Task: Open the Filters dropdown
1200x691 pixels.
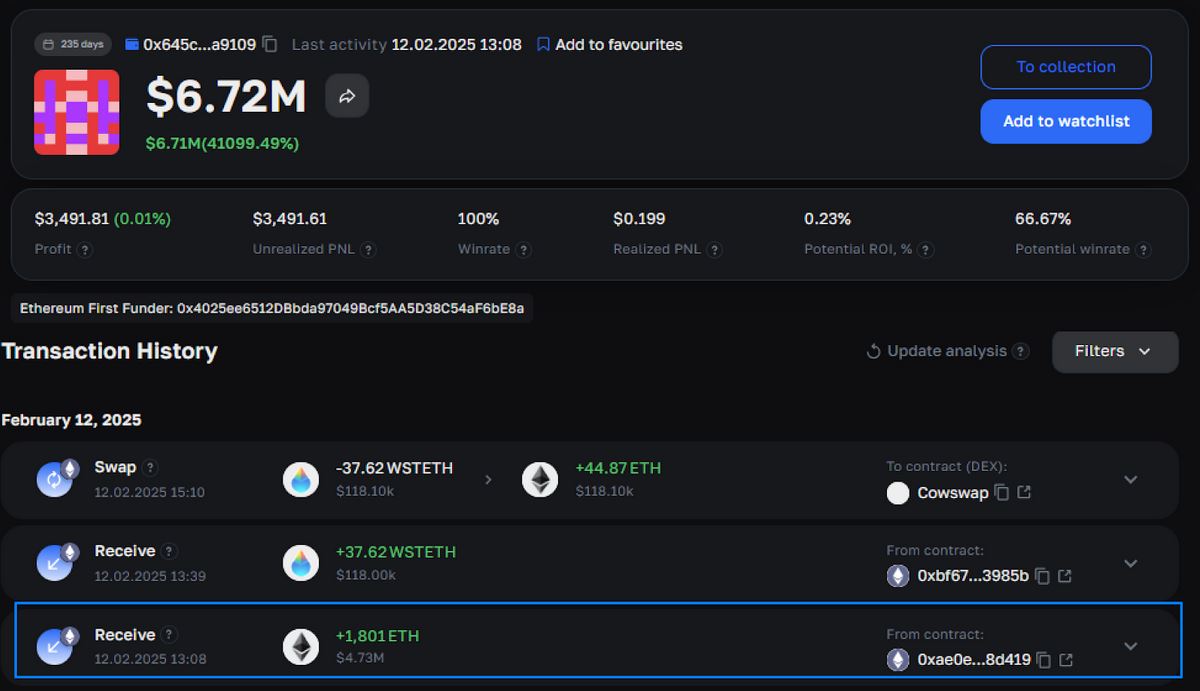Action: point(1115,351)
